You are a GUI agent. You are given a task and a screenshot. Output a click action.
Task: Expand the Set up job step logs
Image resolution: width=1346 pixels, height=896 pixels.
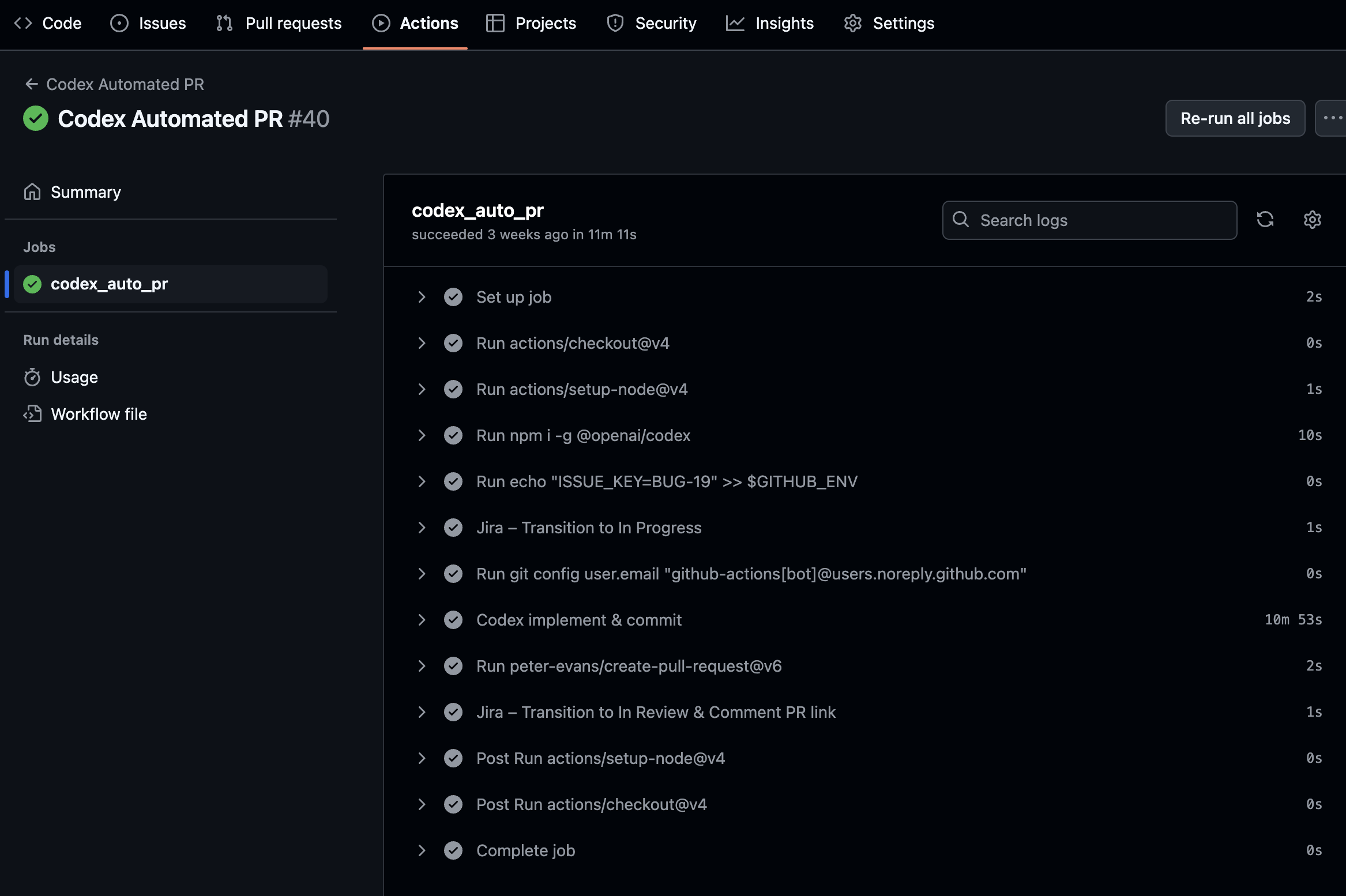pos(423,297)
